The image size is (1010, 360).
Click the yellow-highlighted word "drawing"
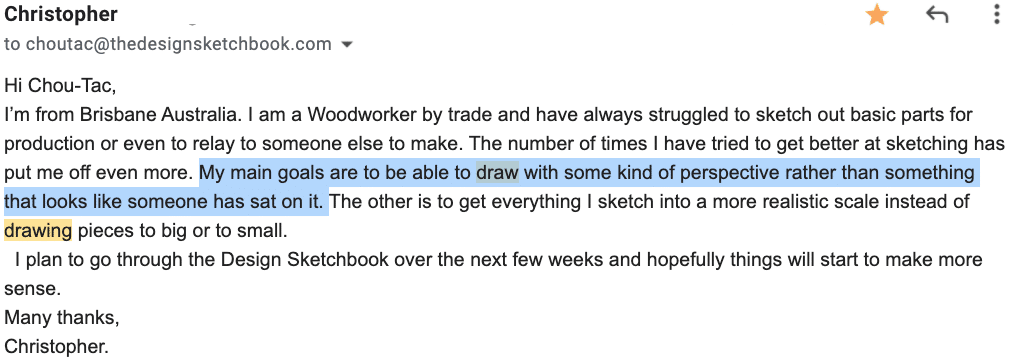coord(38,230)
